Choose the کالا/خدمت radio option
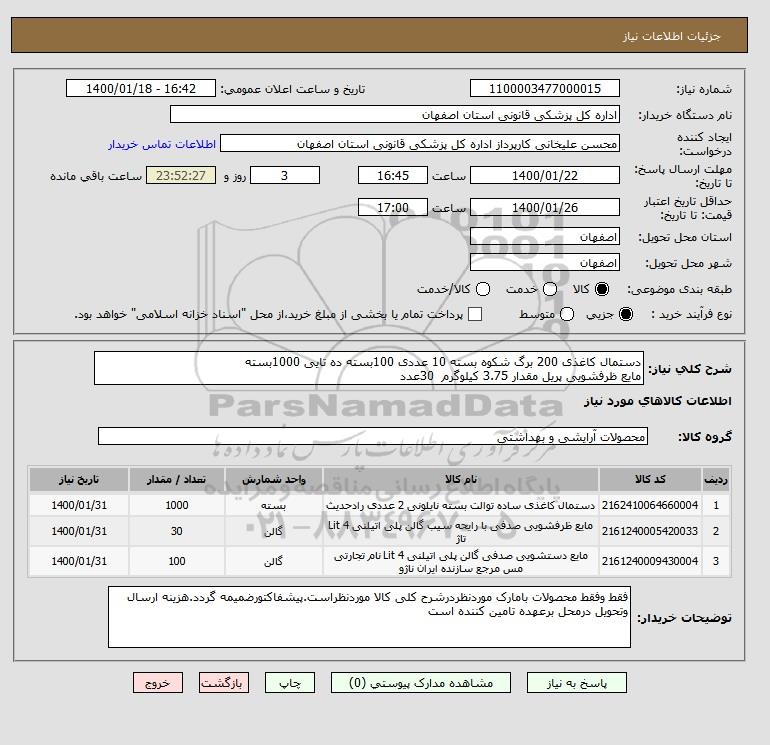Screen dimensions: 770x745 tap(483, 289)
